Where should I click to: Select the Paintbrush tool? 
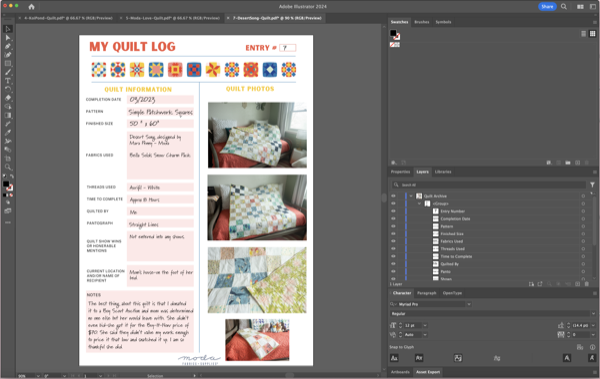pos(7,72)
